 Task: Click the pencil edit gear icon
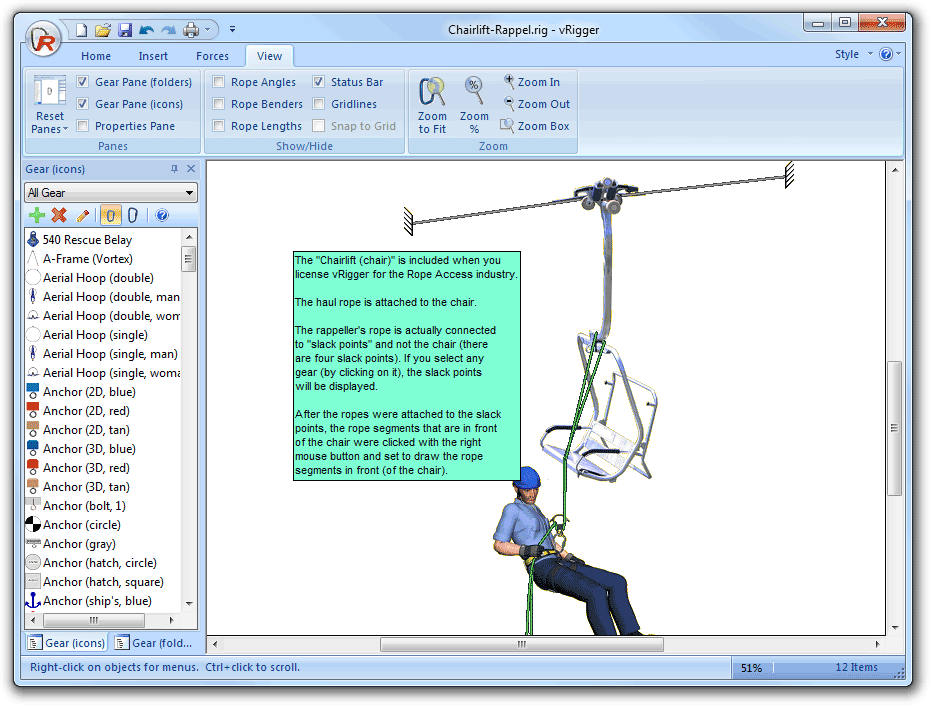[x=83, y=215]
